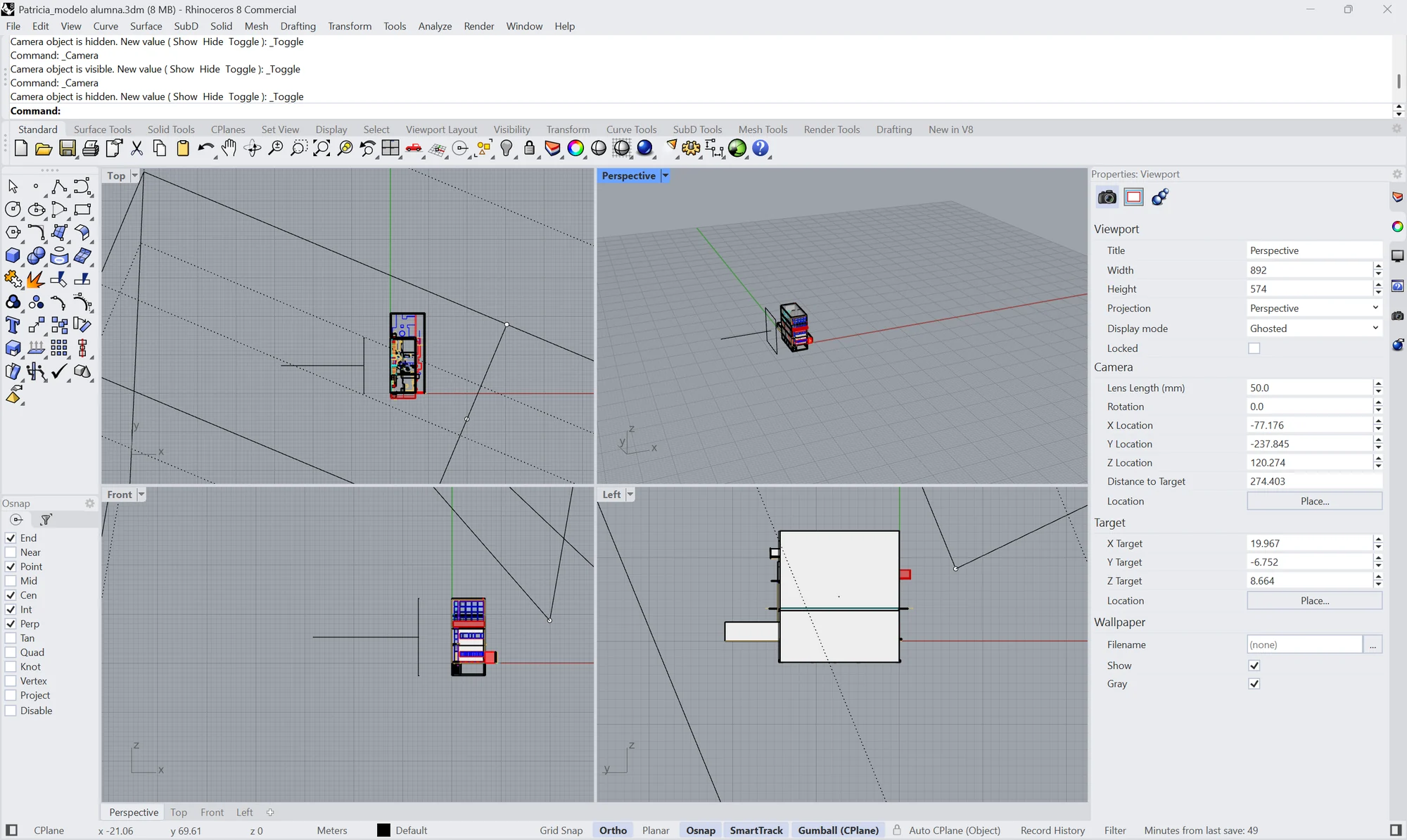Expand the Projection dropdown
This screenshot has height=840, width=1407.
[1314, 308]
